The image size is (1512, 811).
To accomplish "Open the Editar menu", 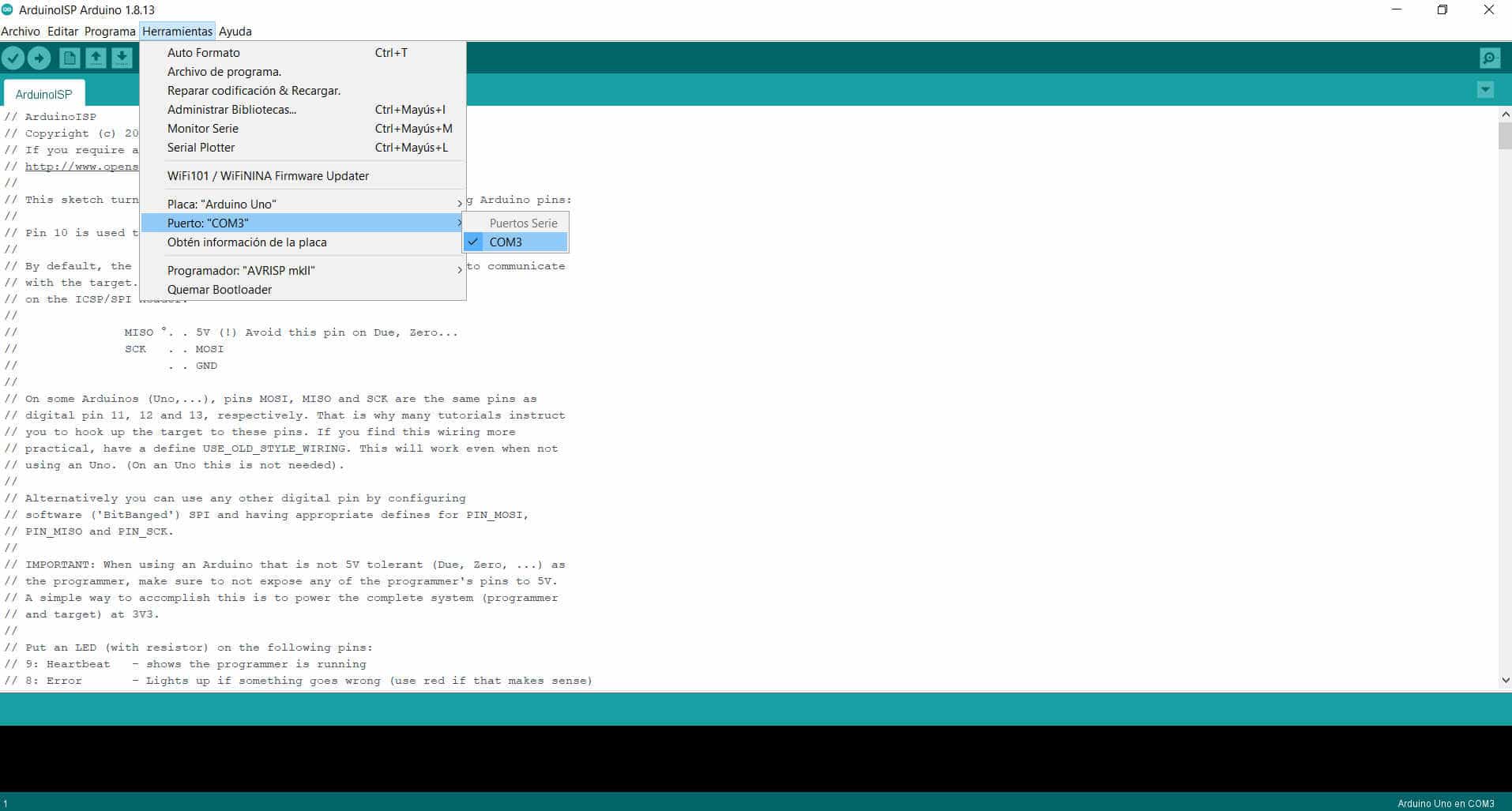I will [62, 32].
